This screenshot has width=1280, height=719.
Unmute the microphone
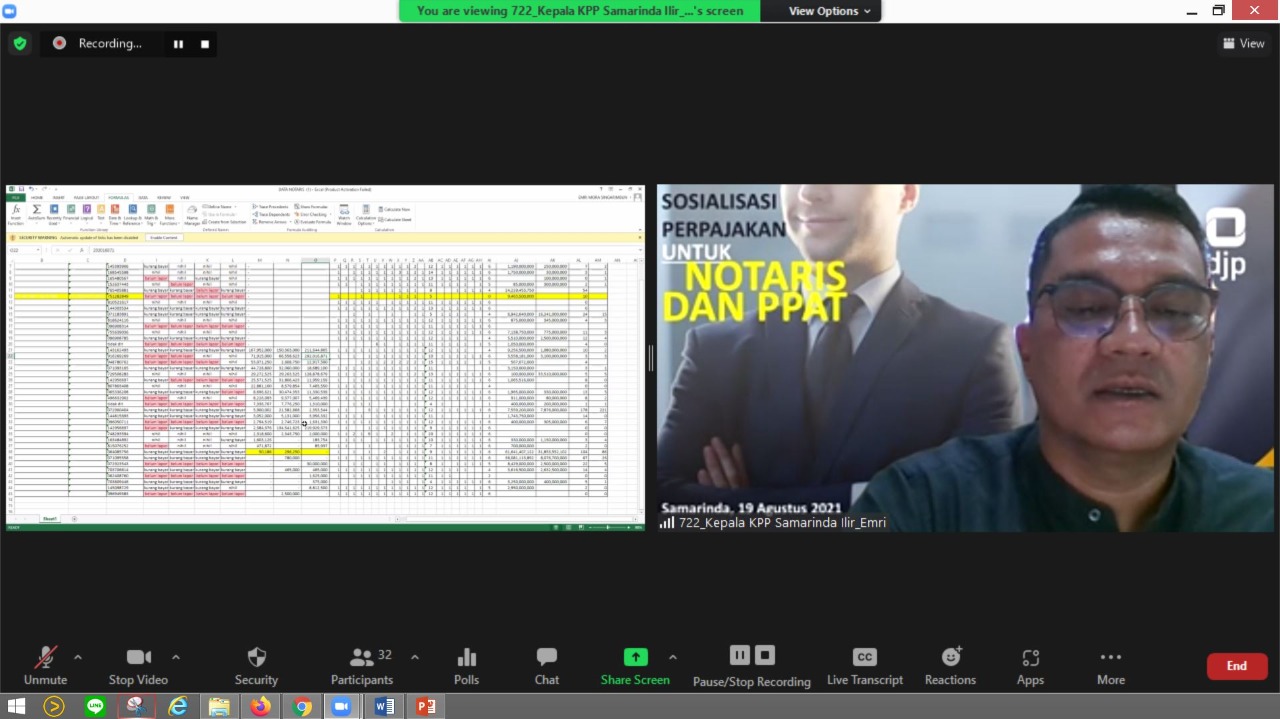point(45,666)
